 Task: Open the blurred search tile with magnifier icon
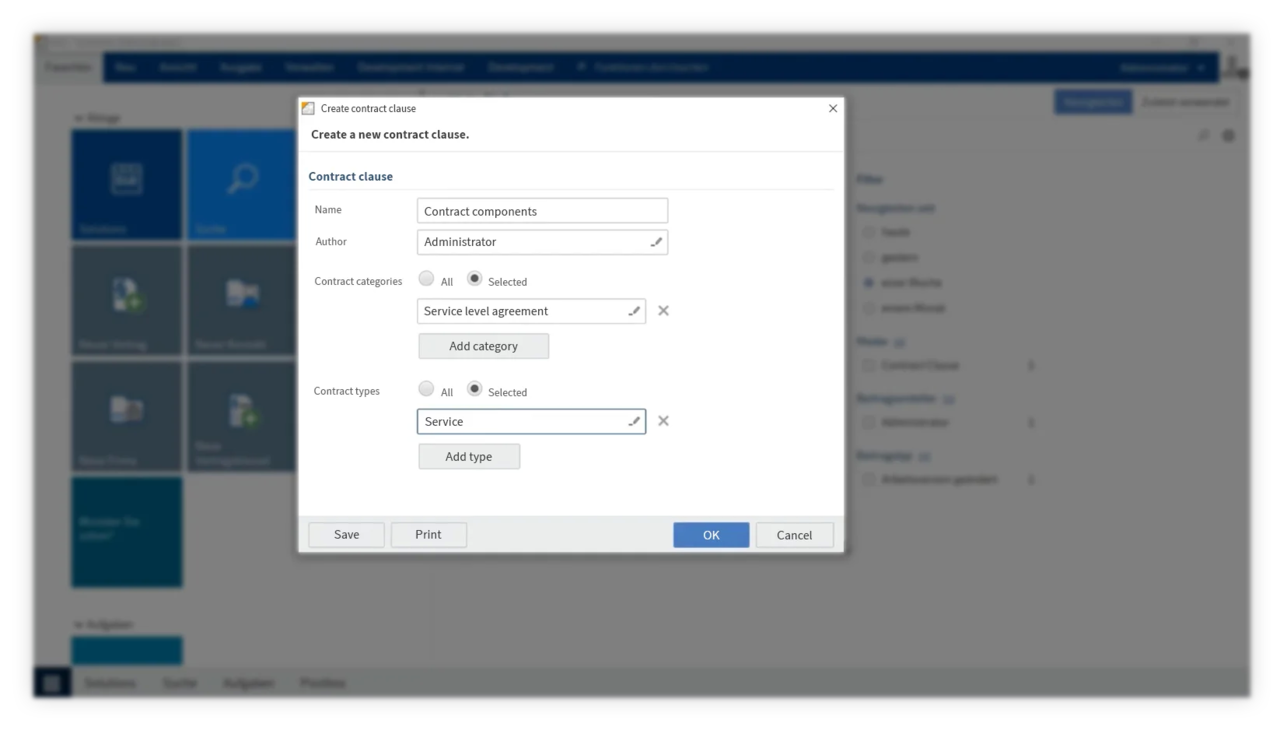(241, 184)
